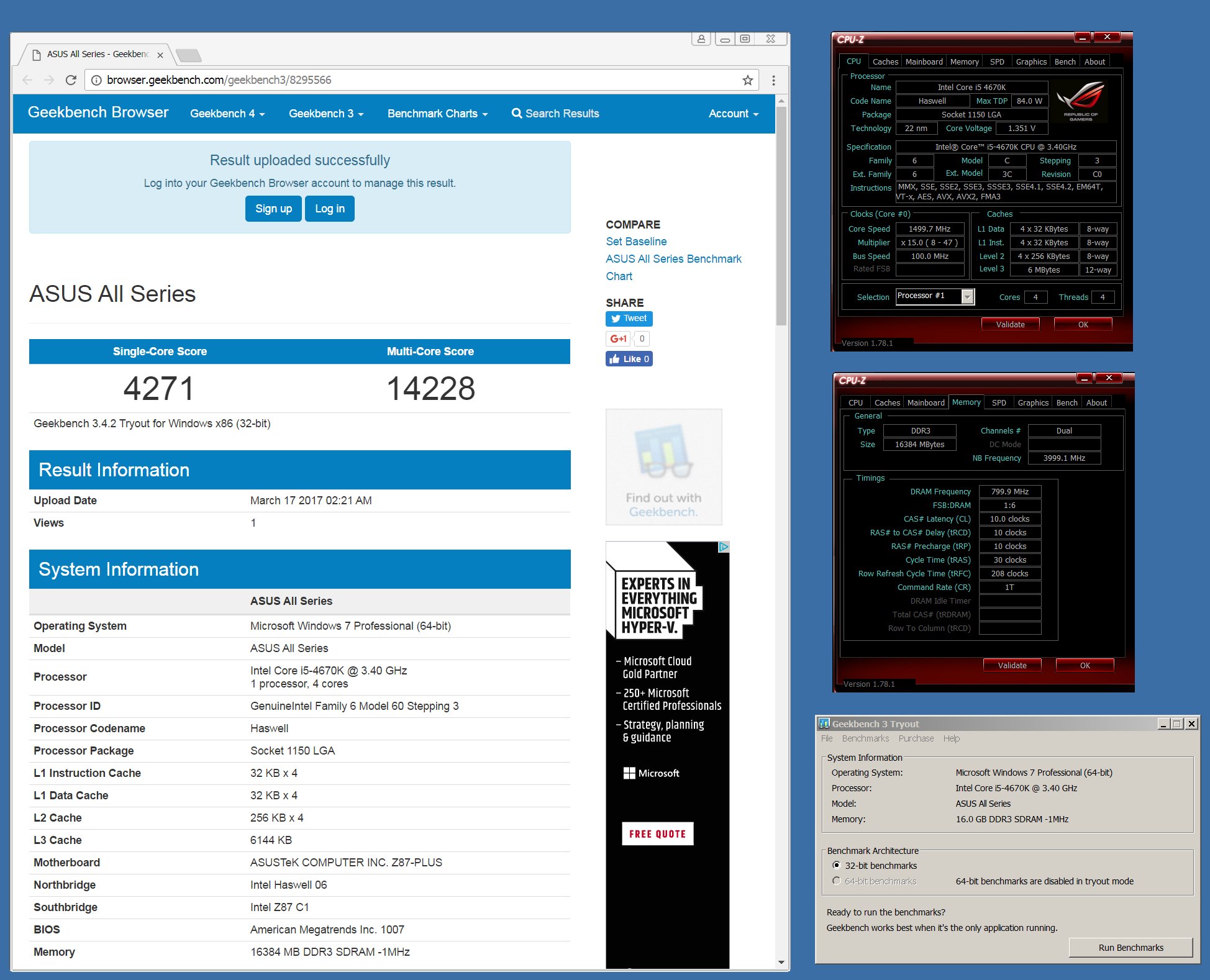1210x980 pixels.
Task: Open Geekbench 3 Tryout Purchase menu
Action: 916,738
